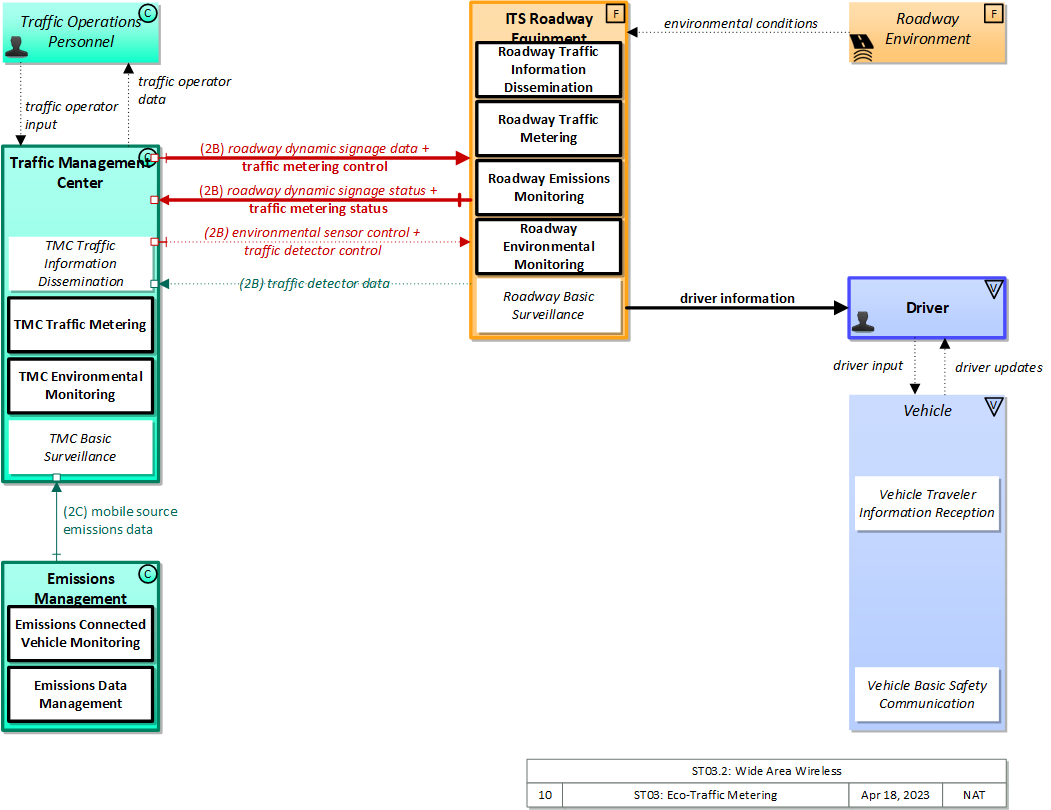Image resolution: width=1051 pixels, height=810 pixels.
Task: Click the road icon in Roadway Environment
Action: 862,47
